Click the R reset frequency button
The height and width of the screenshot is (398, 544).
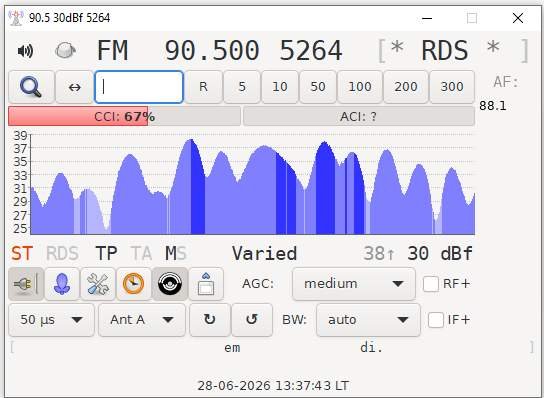click(203, 87)
